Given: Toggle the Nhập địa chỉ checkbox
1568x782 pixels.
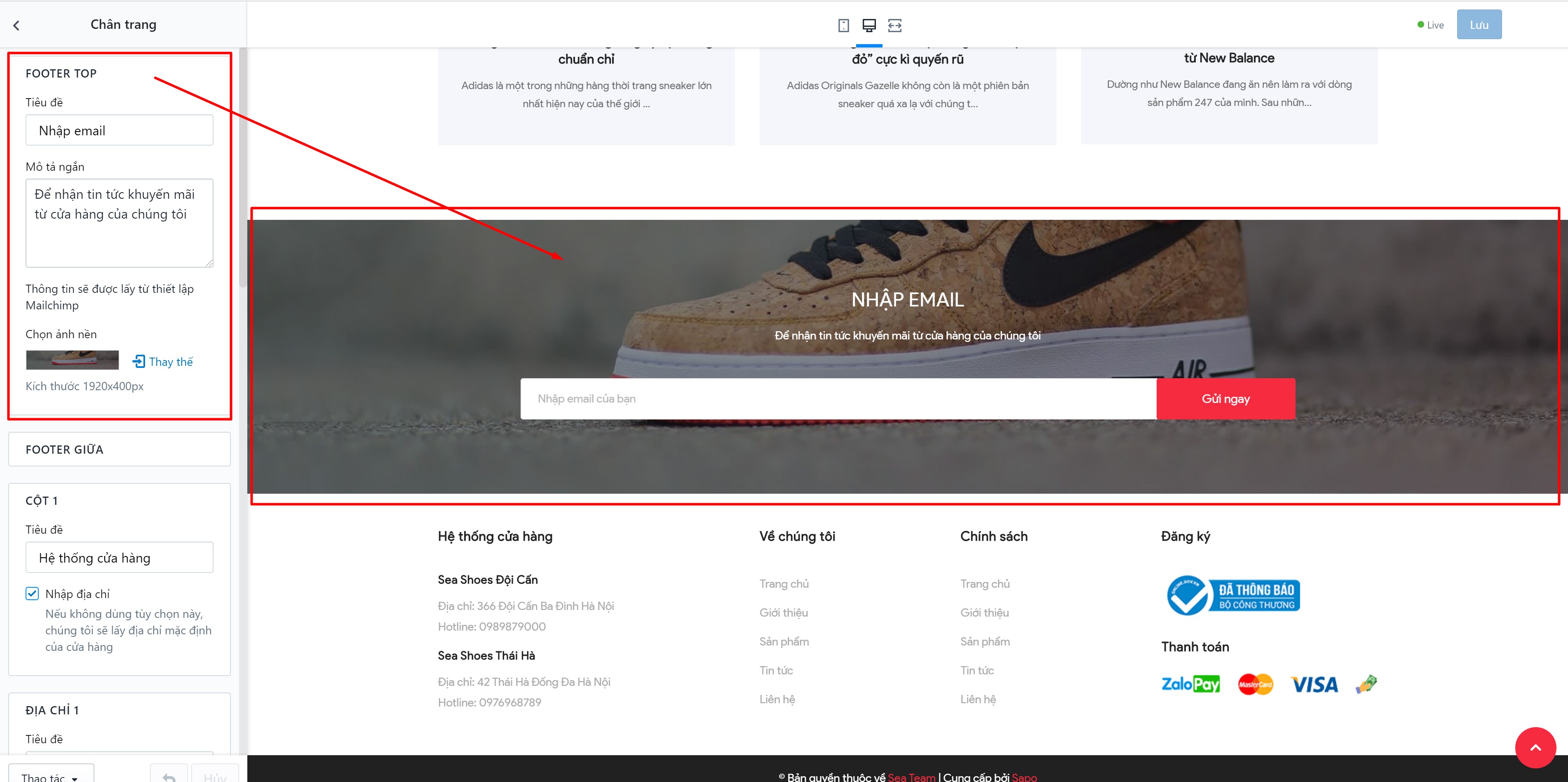Looking at the screenshot, I should (x=32, y=593).
